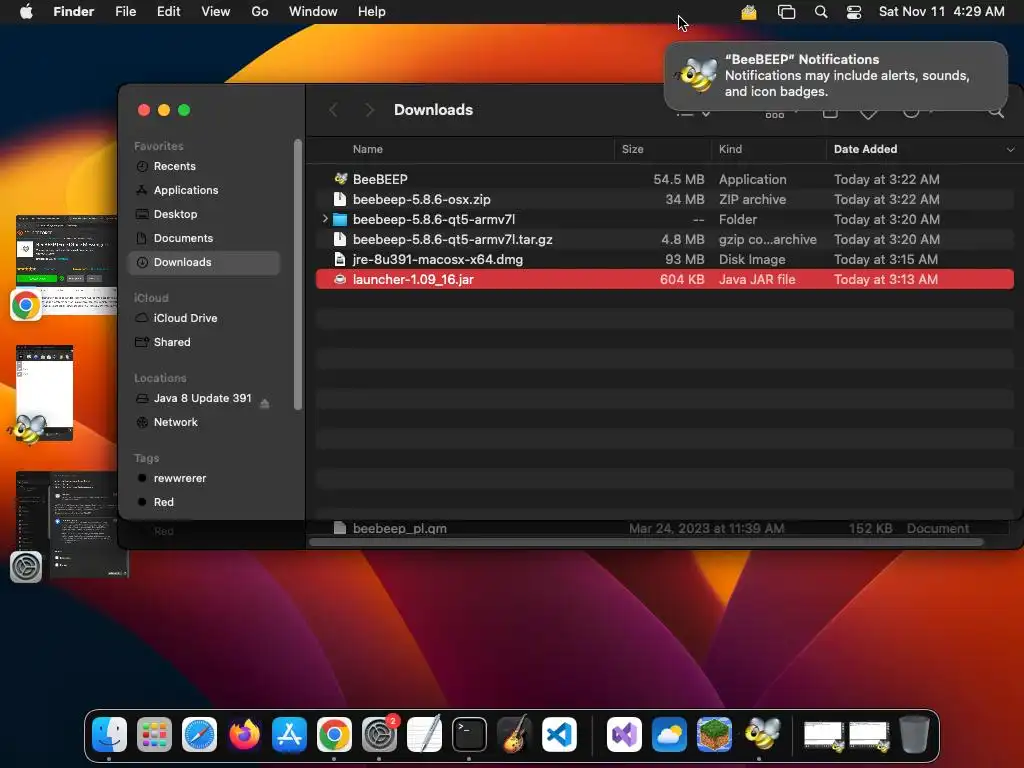Image resolution: width=1024 pixels, height=768 pixels.
Task: Open the Go menu
Action: tap(260, 12)
